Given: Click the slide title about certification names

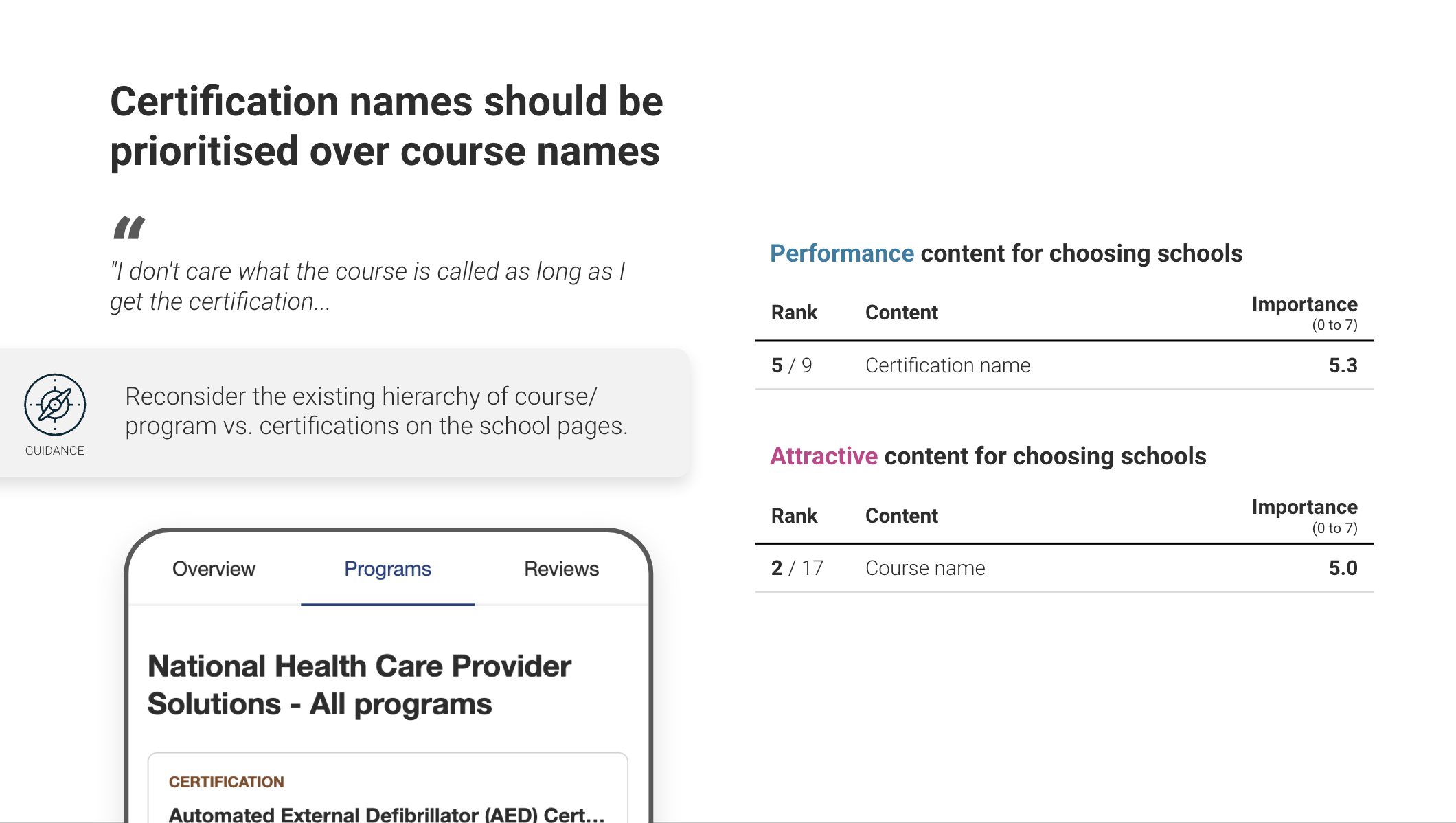Looking at the screenshot, I should point(387,126).
